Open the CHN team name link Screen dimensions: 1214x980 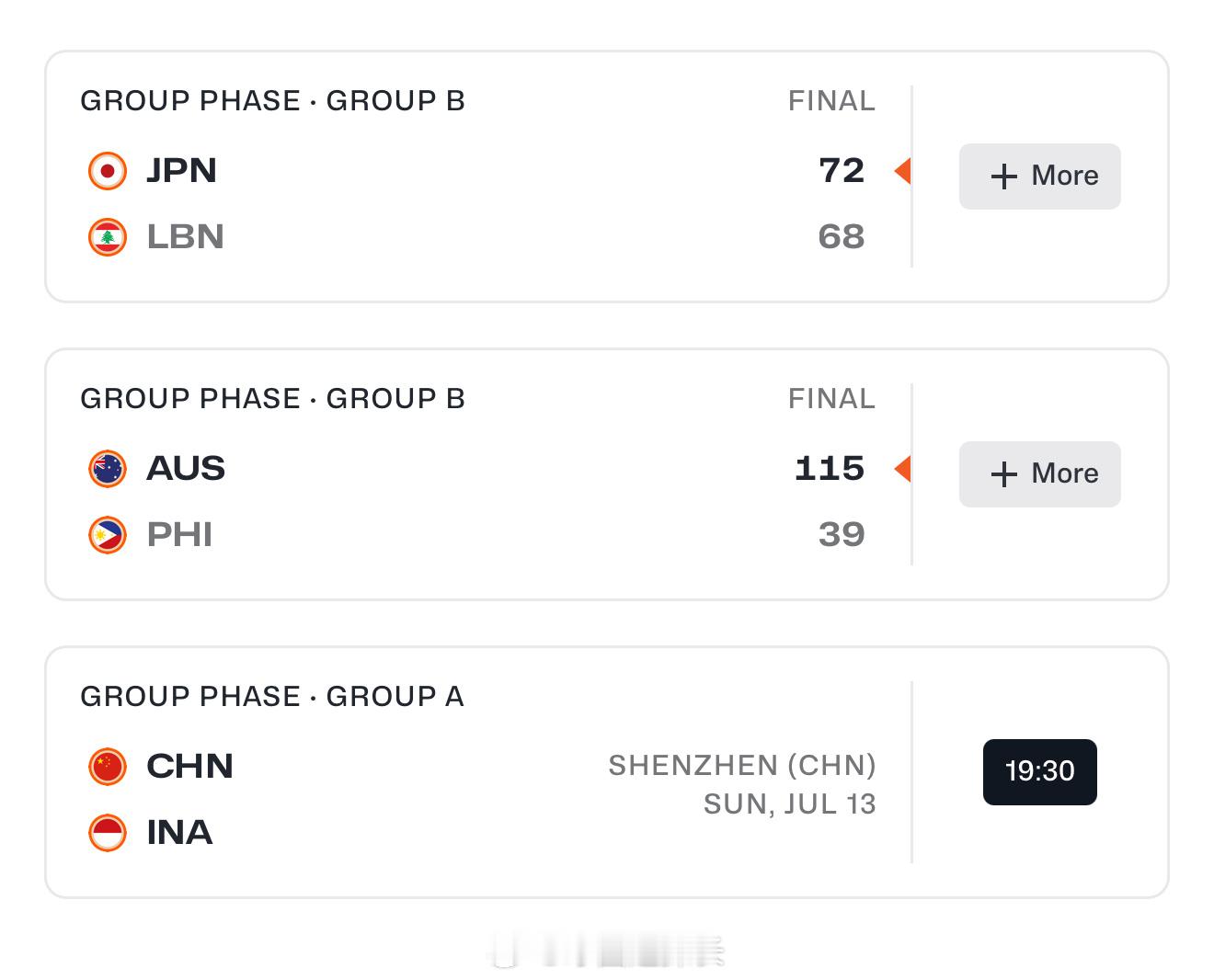(189, 767)
